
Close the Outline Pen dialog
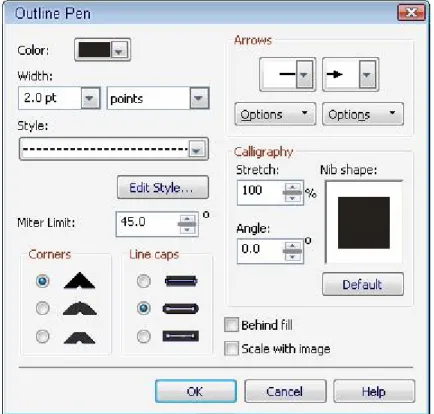tap(412, 13)
